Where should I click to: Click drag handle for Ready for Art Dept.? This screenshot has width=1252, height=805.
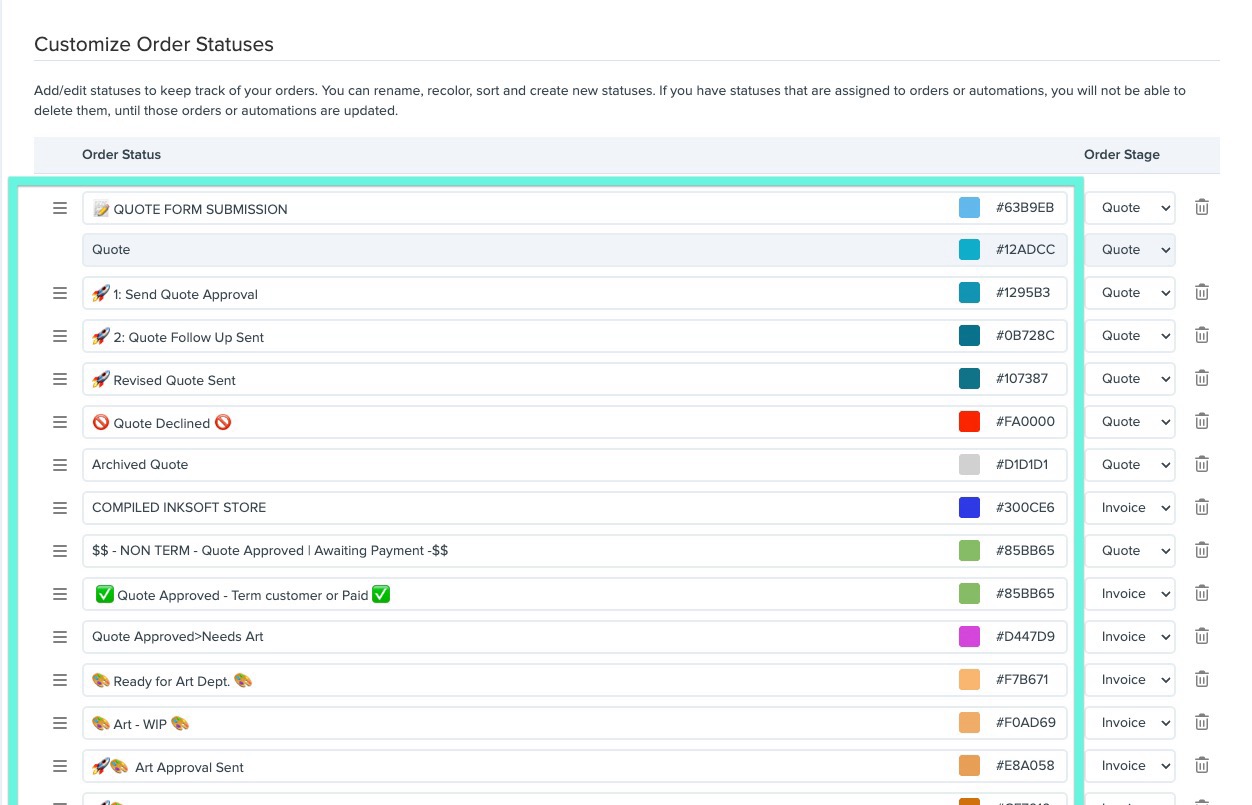(60, 680)
